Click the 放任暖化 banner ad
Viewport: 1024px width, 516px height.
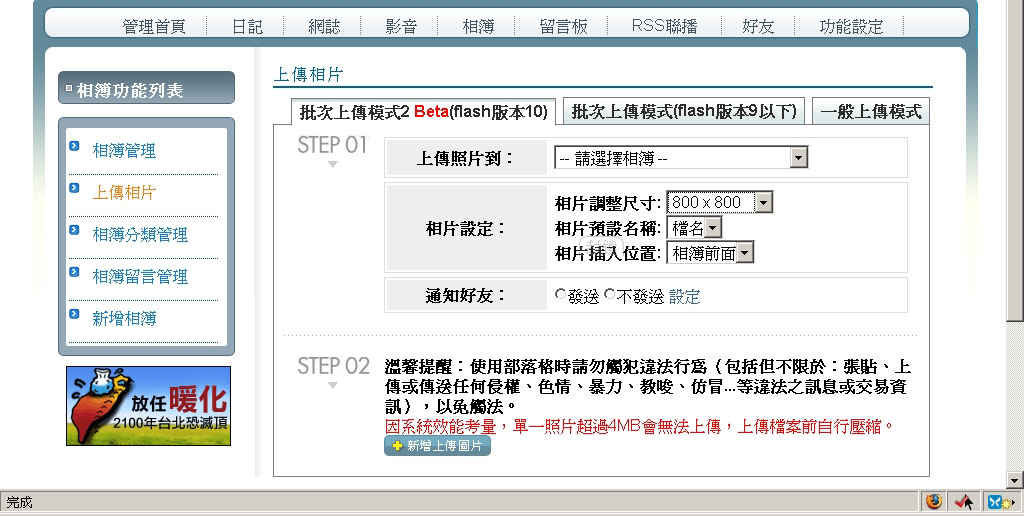(x=148, y=406)
